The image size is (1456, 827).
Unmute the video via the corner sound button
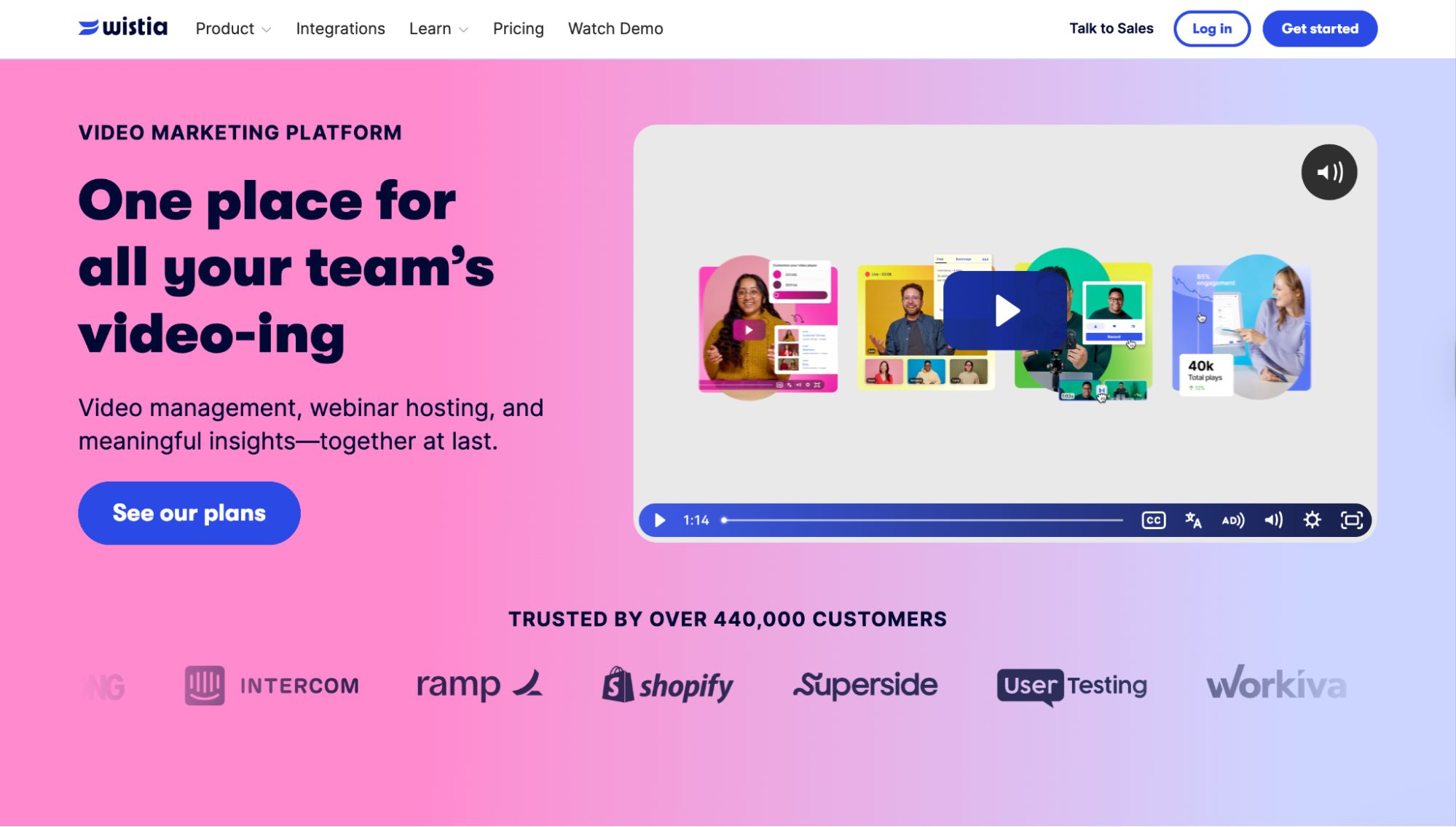tap(1329, 172)
